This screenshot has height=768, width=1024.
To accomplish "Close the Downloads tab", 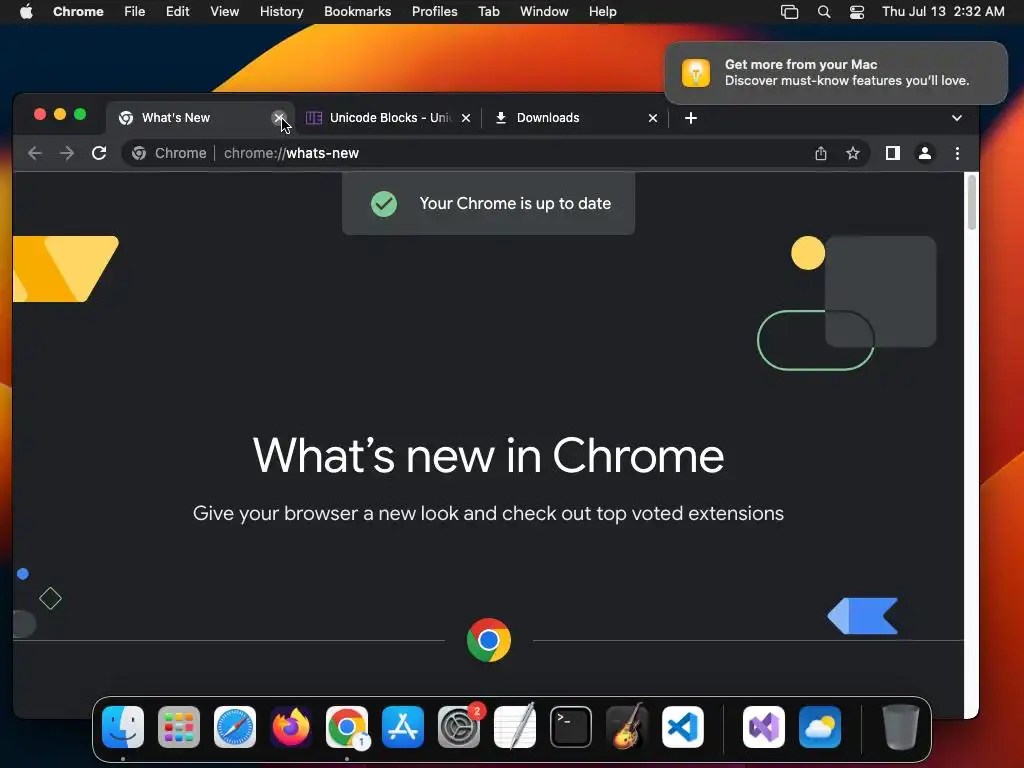I will (652, 118).
